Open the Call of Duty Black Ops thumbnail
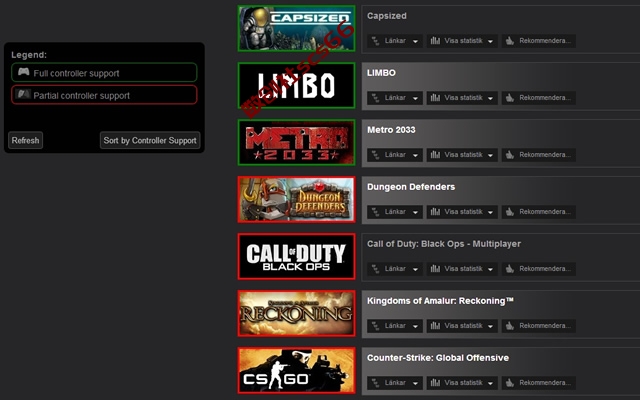Image resolution: width=640 pixels, height=400 pixels. click(x=296, y=256)
